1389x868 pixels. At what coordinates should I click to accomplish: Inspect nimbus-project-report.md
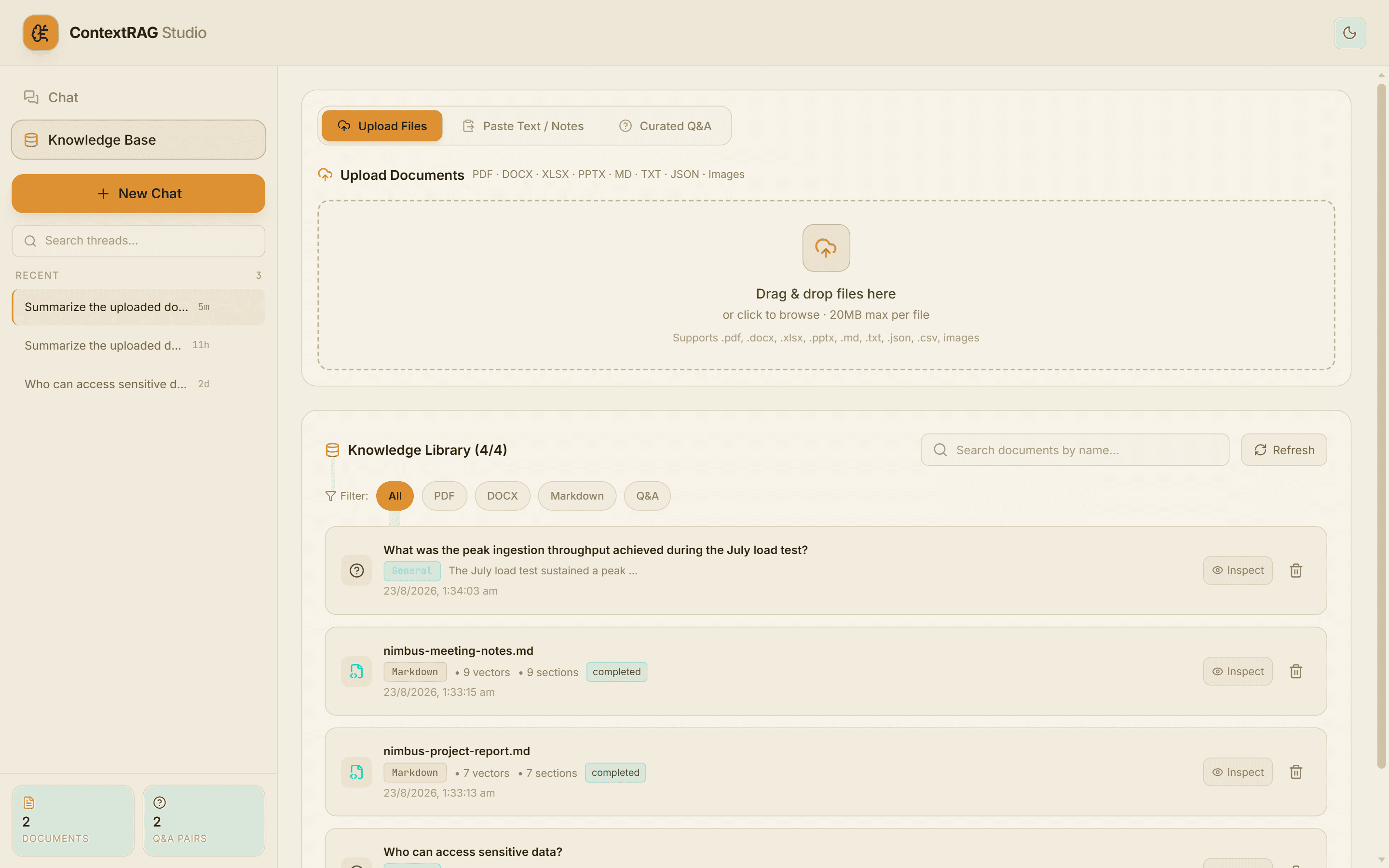pyautogui.click(x=1238, y=772)
